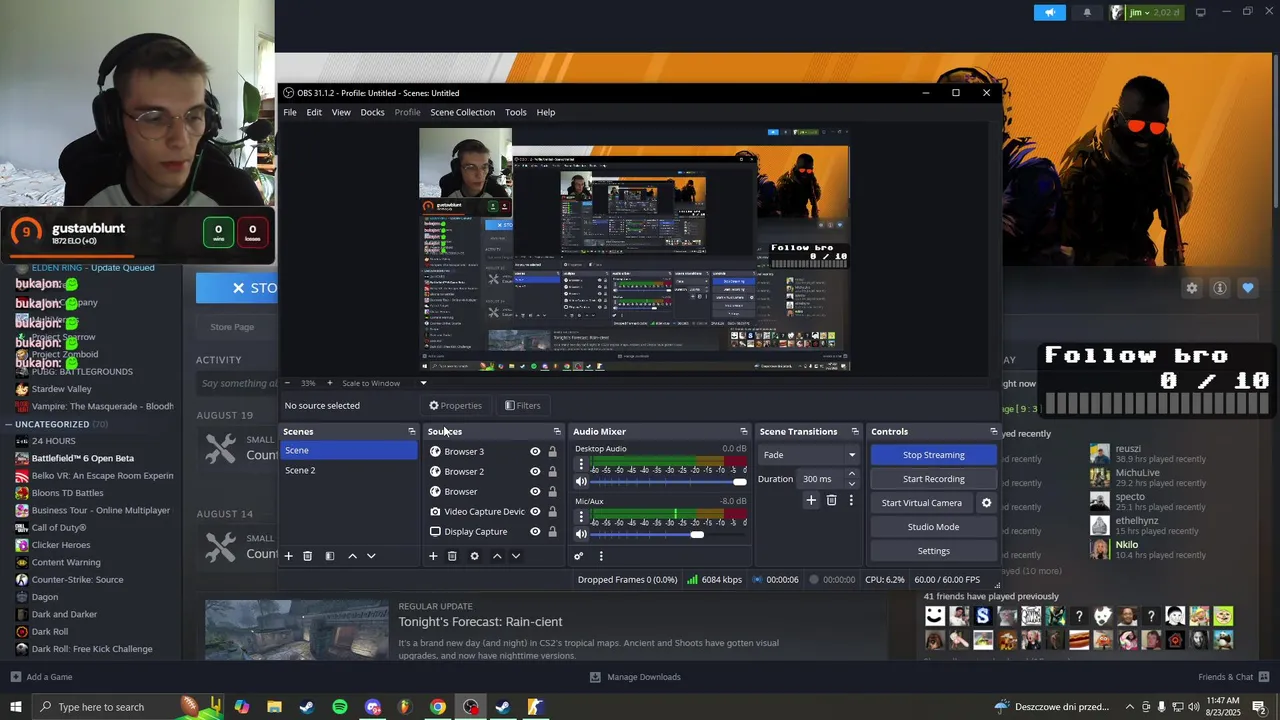
Task: Open Mic/Aux three-dot options
Action: (x=581, y=517)
